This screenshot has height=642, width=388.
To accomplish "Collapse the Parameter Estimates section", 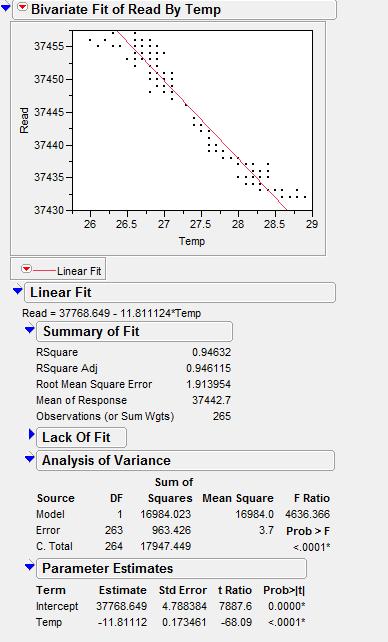I will coord(29,567).
